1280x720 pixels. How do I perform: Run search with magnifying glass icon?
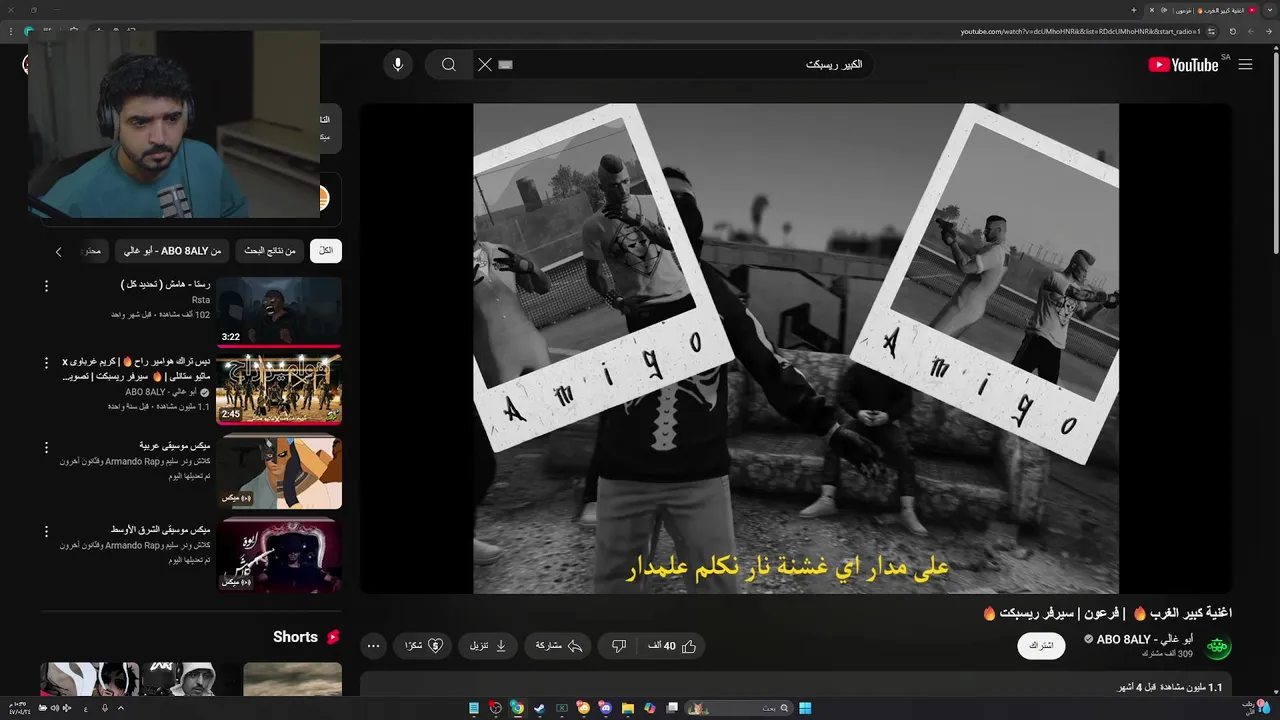449,64
